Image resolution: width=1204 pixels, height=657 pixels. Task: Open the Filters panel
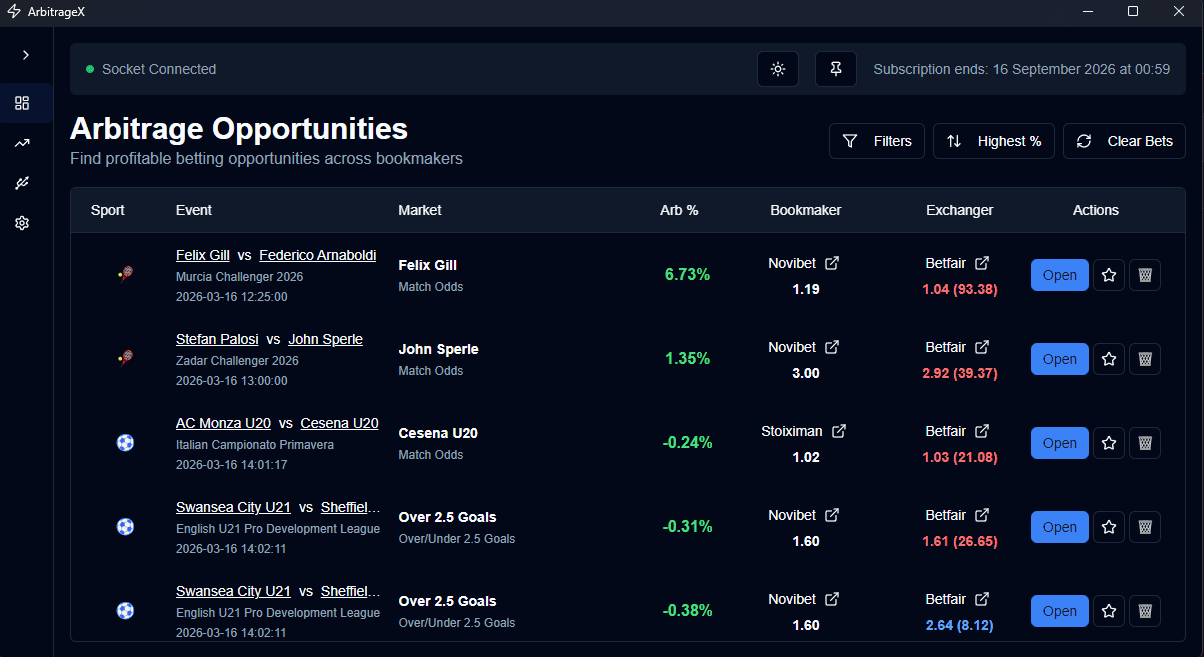click(x=877, y=141)
